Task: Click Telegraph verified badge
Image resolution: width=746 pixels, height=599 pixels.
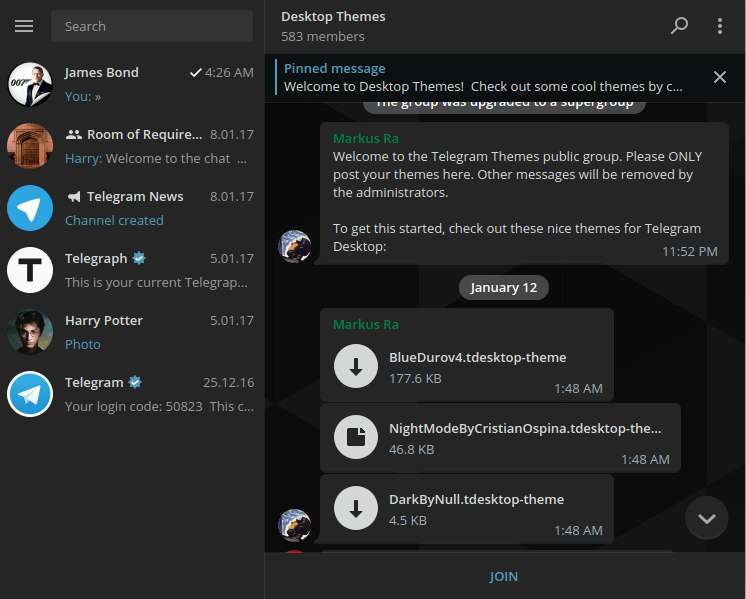Action: [139, 258]
